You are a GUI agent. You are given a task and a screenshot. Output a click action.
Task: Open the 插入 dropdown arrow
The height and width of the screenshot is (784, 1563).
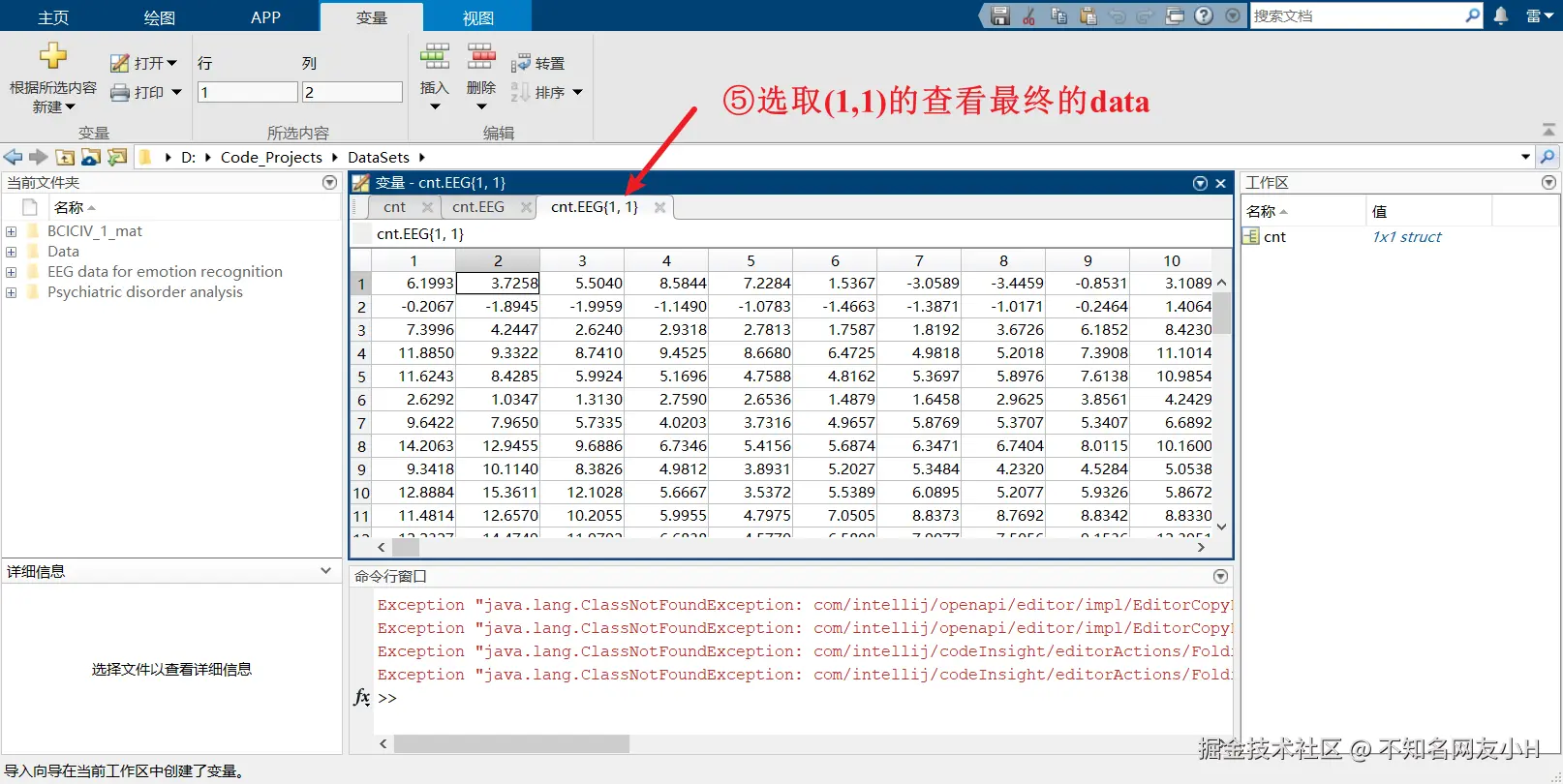(x=435, y=106)
